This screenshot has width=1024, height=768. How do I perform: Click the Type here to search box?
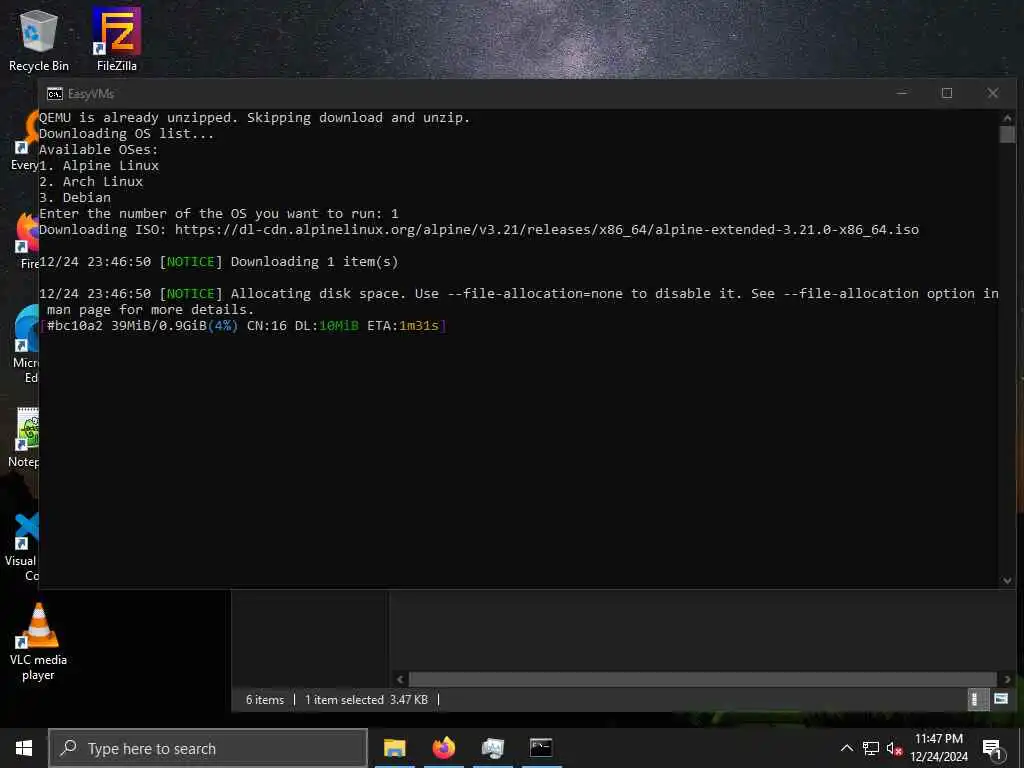(x=208, y=748)
